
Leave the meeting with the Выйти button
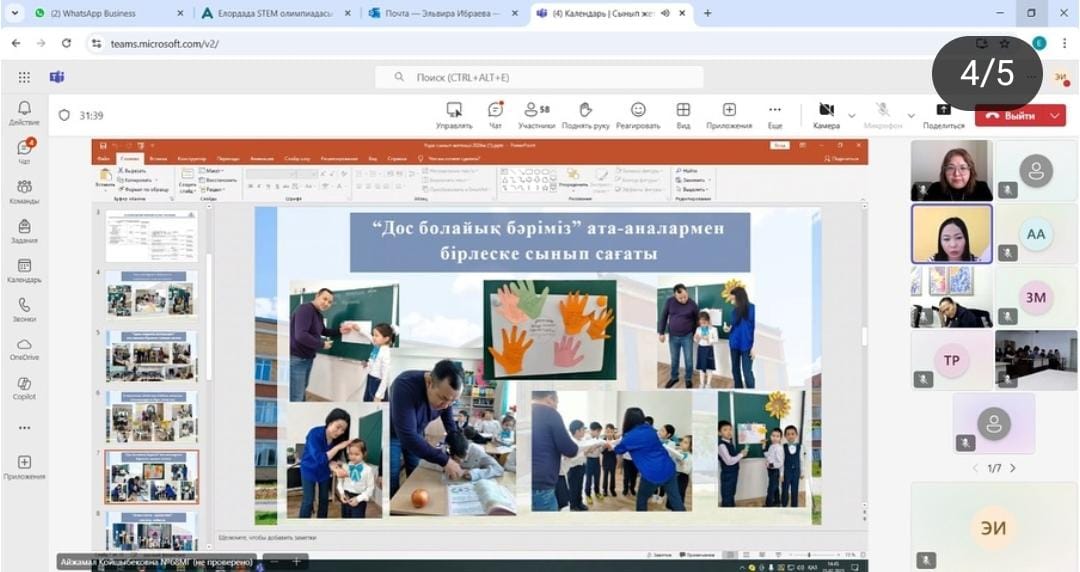[x=1010, y=116]
